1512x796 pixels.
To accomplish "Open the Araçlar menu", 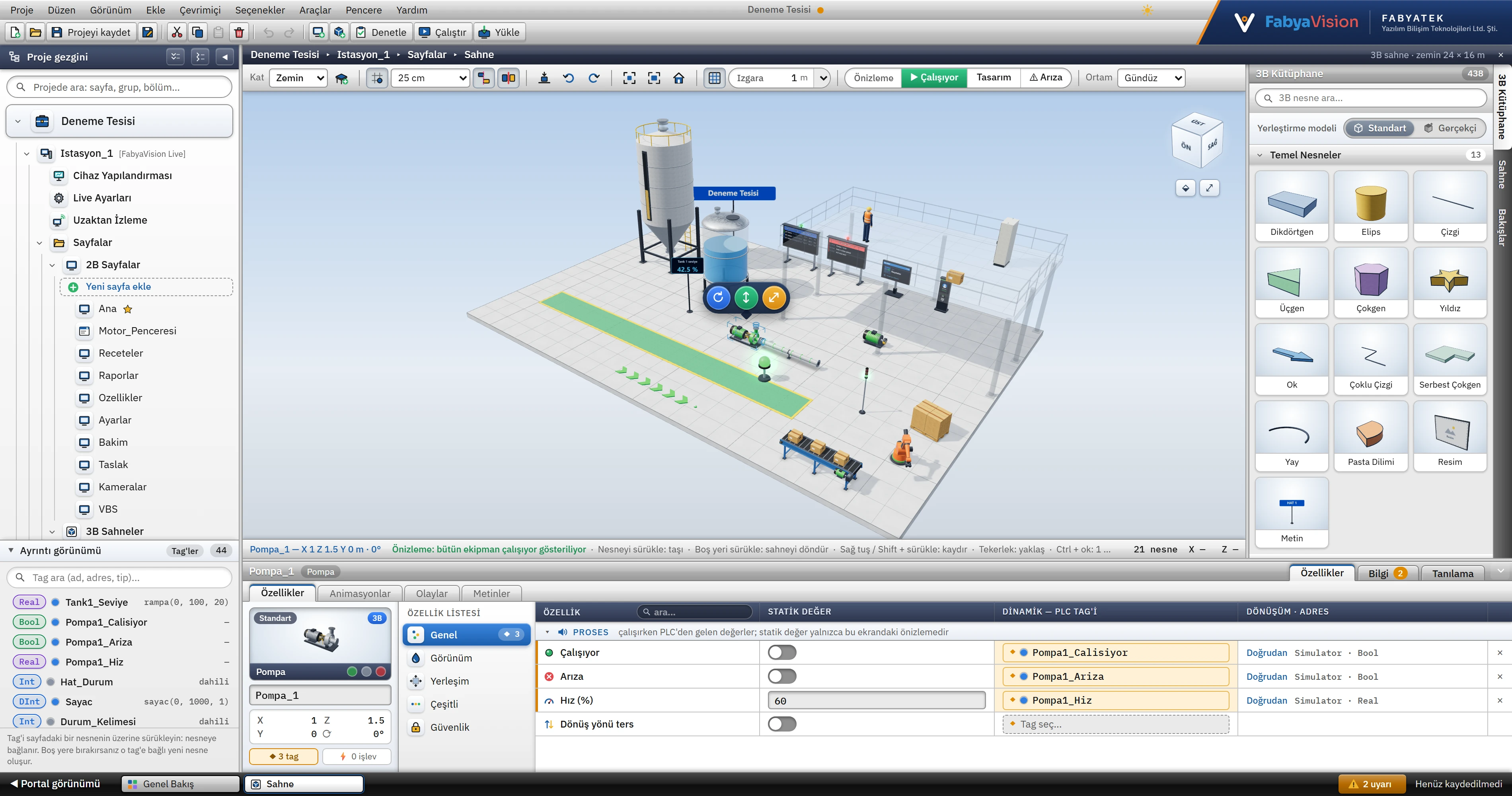I will pos(315,10).
